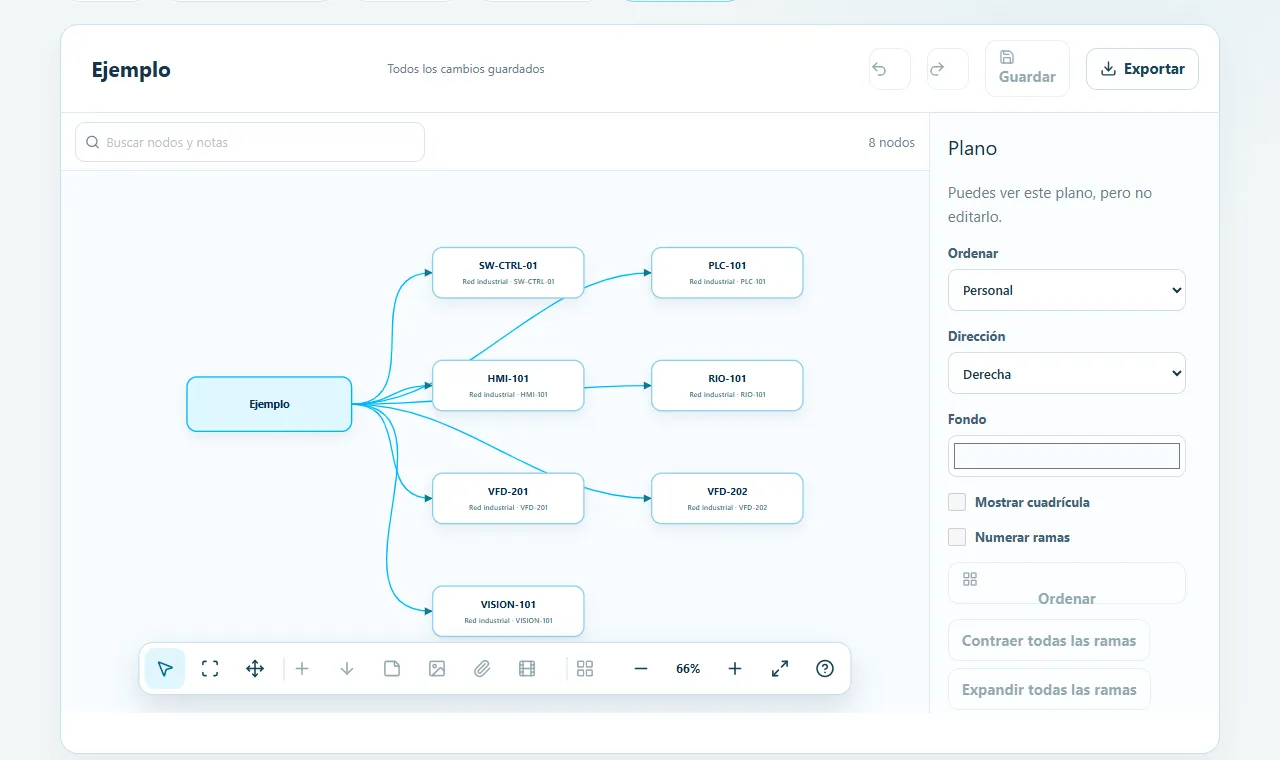Select the SW-CTRL-01 node

(x=508, y=272)
